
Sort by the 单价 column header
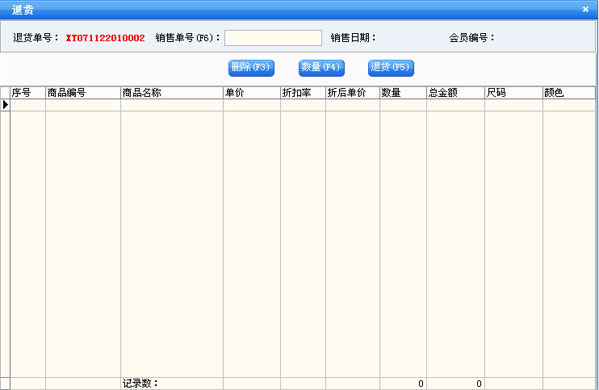click(252, 93)
